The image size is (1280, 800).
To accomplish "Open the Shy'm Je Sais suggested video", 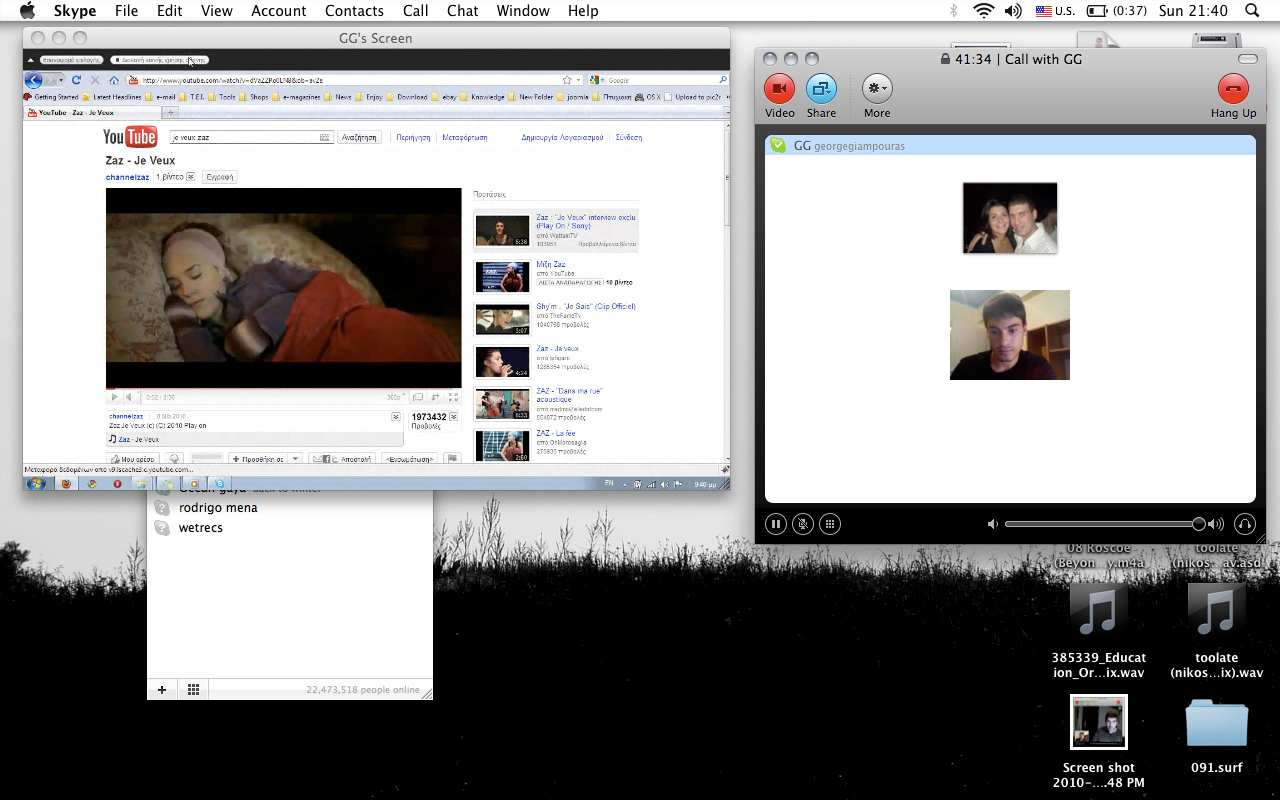I will 586,306.
